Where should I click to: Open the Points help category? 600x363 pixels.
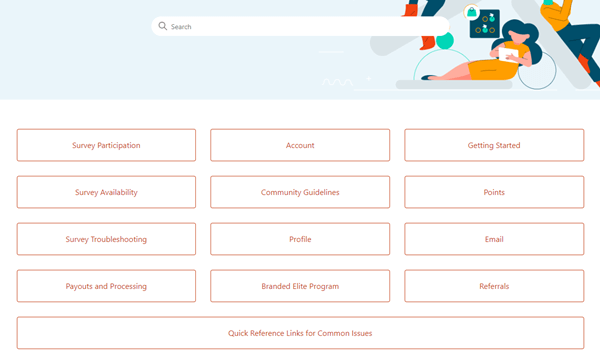click(494, 192)
